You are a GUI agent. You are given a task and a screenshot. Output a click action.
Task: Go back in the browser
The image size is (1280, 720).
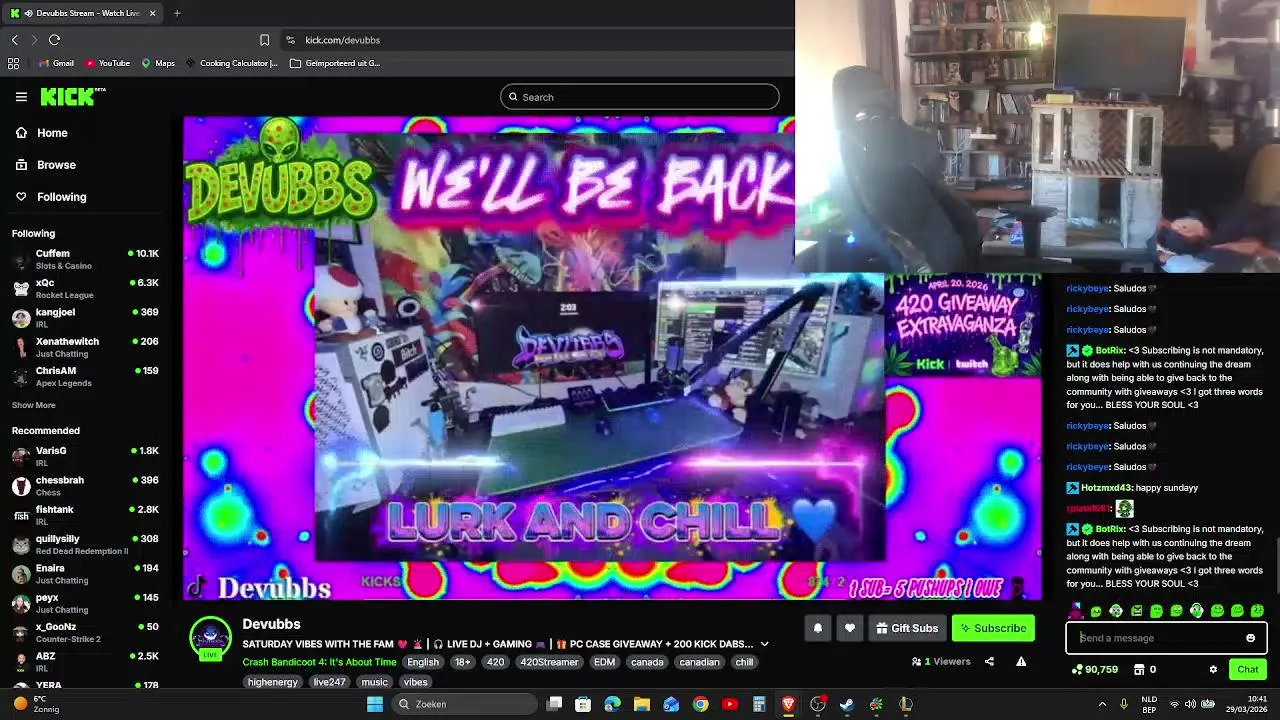[14, 40]
